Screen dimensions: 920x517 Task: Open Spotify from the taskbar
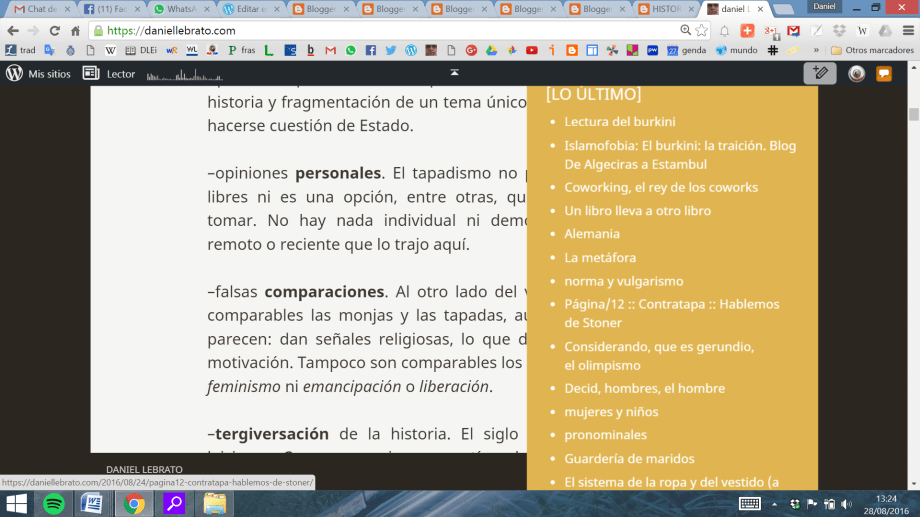coord(54,504)
